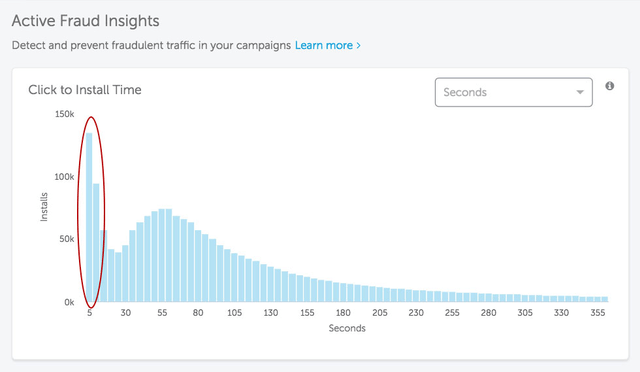Select the tallest bar at 5 seconds
640x372 pixels.
tap(89, 217)
